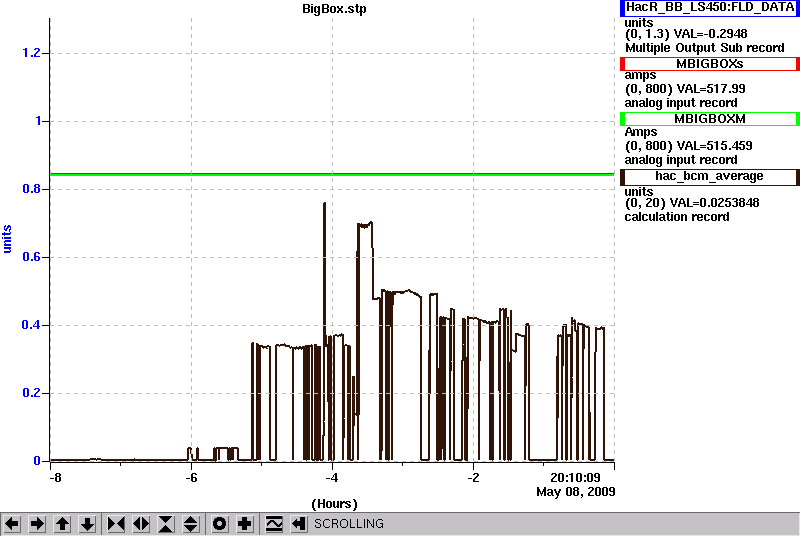This screenshot has height=536, width=800.
Task: Select the MBIGBOXM curve legend
Action: point(710,119)
